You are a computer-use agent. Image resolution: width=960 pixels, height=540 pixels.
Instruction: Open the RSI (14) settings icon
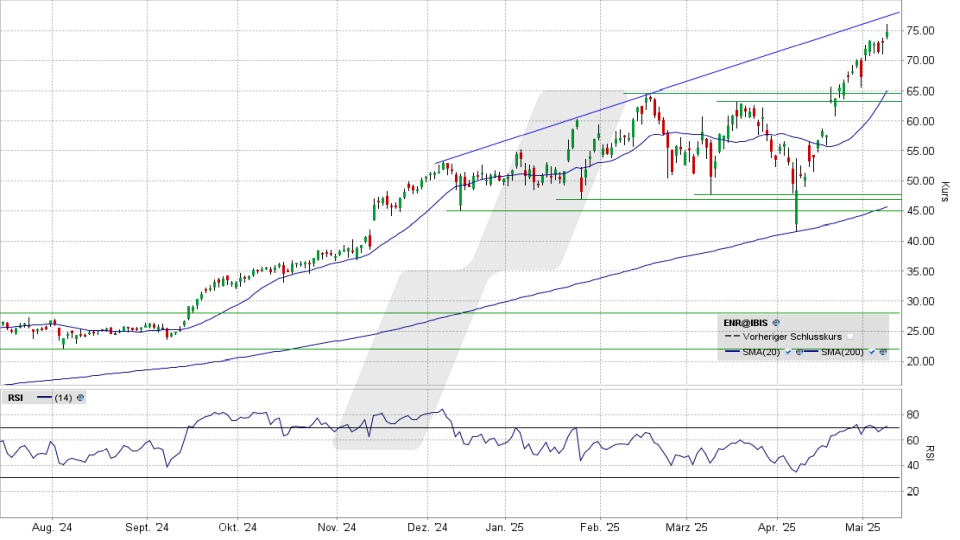tap(81, 398)
